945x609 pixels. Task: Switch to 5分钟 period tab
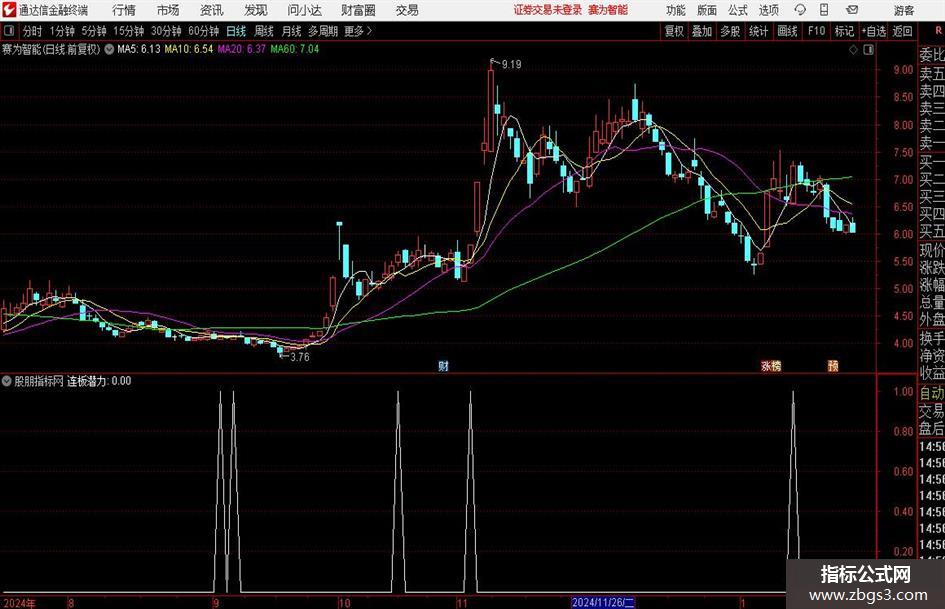pos(94,31)
